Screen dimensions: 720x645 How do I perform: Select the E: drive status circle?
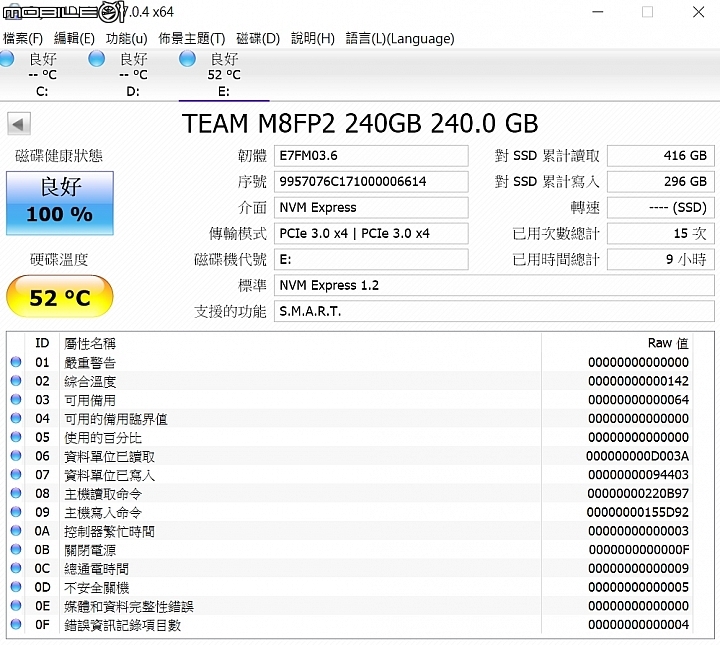tap(187, 59)
